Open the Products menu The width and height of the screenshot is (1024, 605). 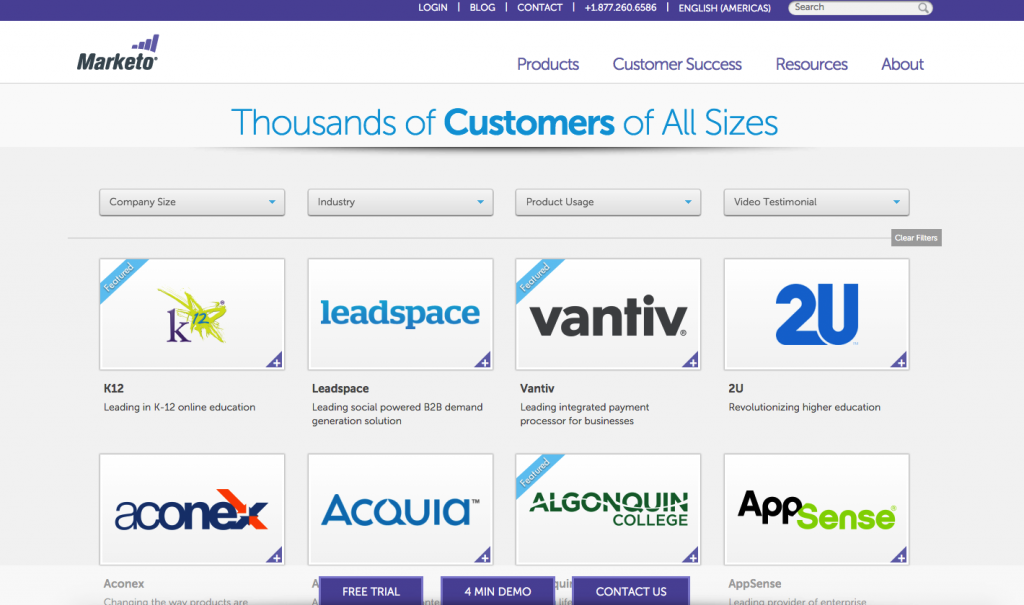point(548,64)
